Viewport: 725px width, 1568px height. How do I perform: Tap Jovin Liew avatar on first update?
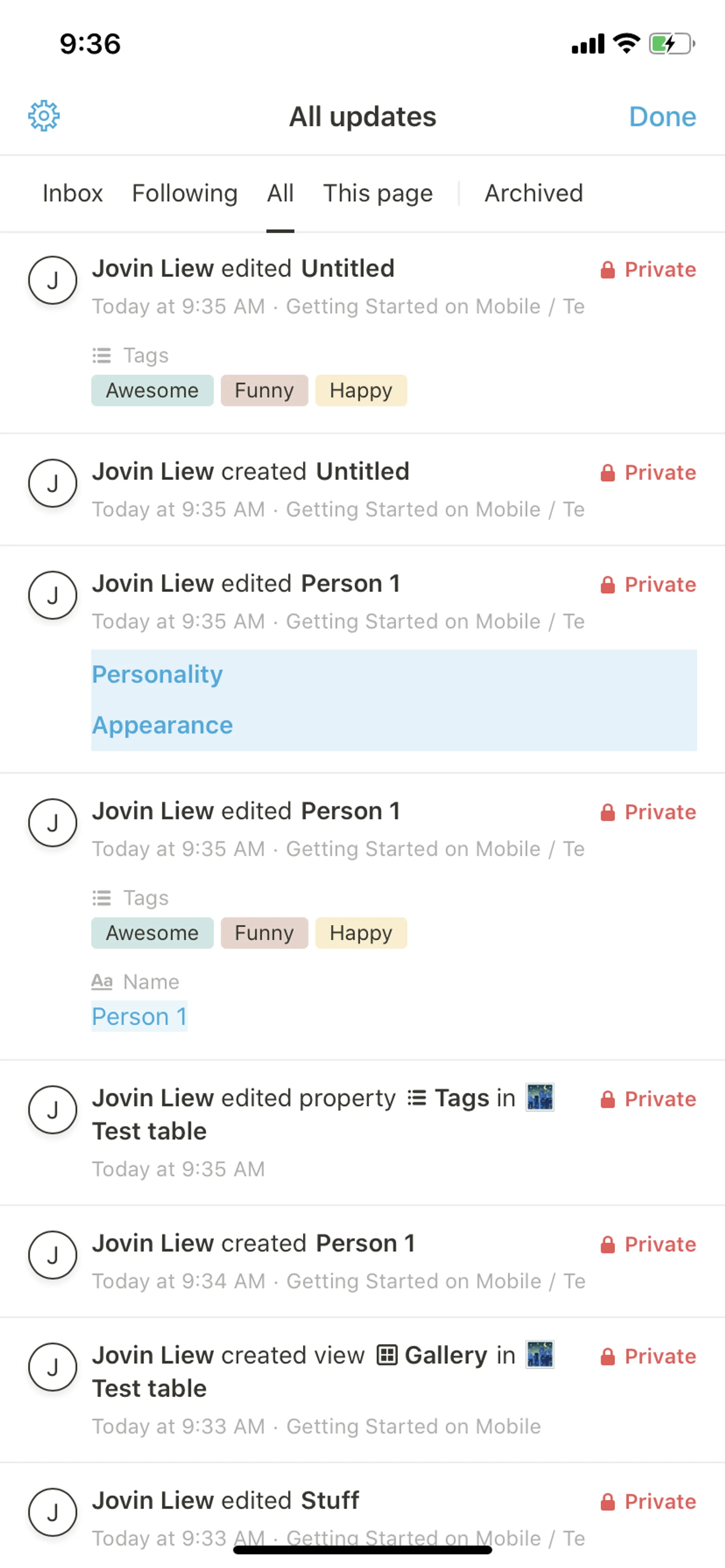coord(53,281)
